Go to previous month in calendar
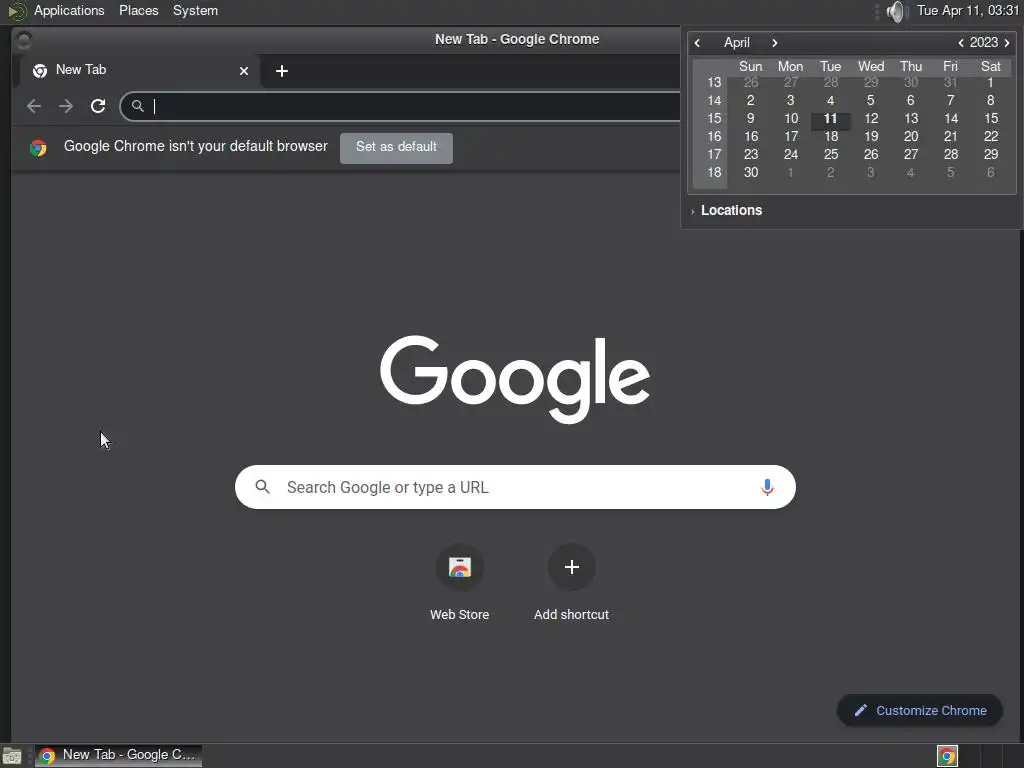Image resolution: width=1024 pixels, height=768 pixels. [697, 43]
